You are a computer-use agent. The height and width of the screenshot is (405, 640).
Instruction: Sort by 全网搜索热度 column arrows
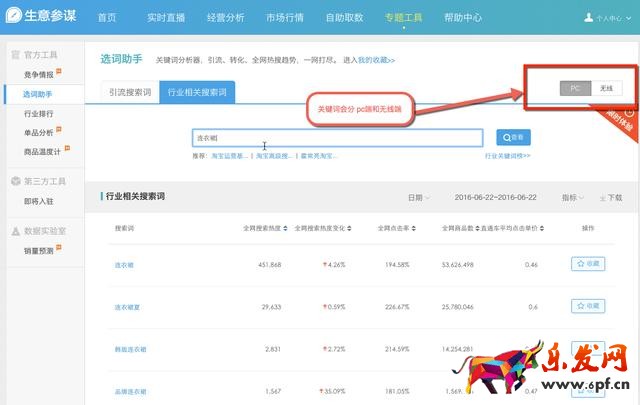(286, 229)
